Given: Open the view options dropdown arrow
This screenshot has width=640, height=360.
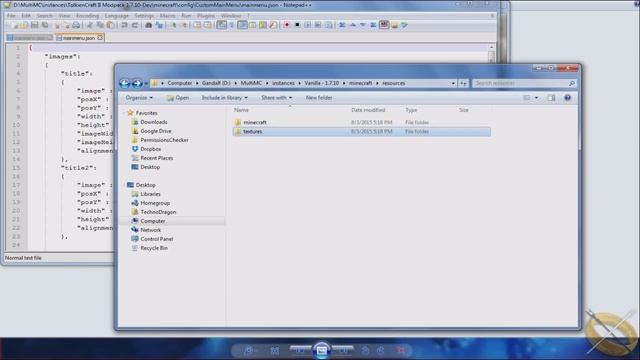Looking at the screenshot, I should point(536,98).
